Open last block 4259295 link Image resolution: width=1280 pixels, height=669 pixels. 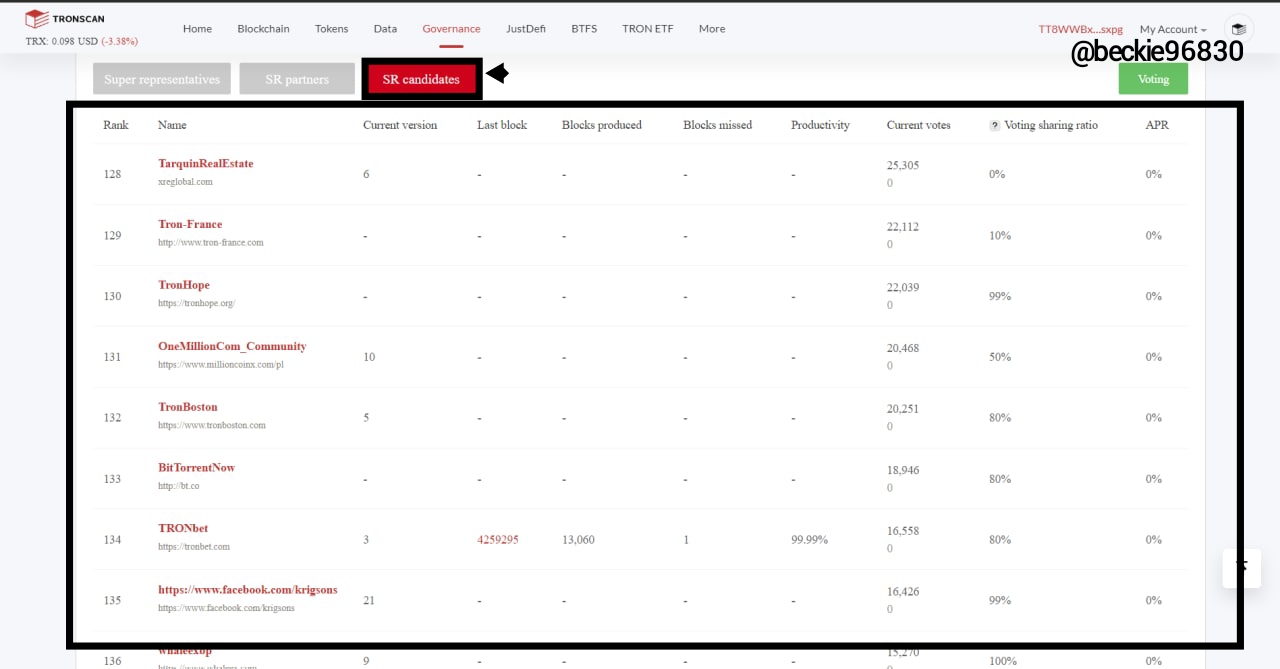pos(498,540)
